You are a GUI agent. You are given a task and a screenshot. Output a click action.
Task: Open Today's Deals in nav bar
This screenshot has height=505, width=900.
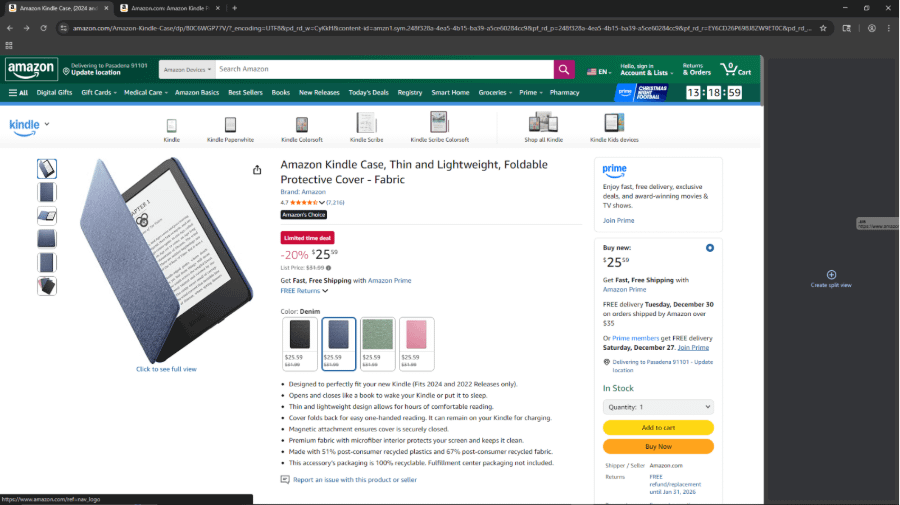[368, 92]
